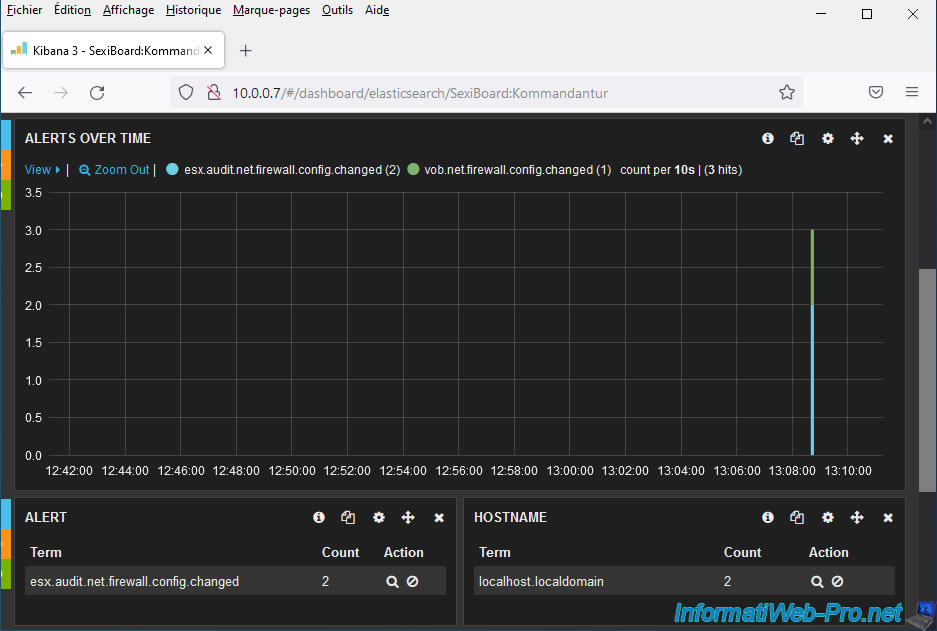The image size is (937, 631).
Task: Bookmark this page with star icon
Action: point(787,92)
